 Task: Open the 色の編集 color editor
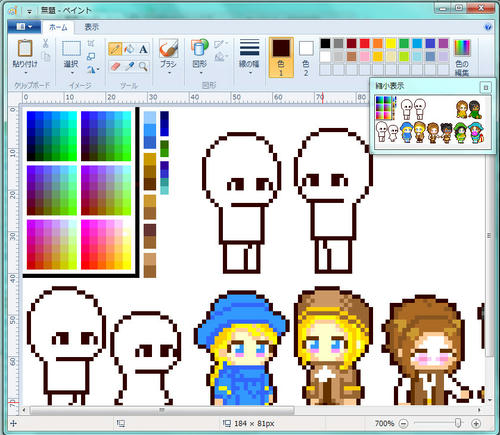point(462,57)
